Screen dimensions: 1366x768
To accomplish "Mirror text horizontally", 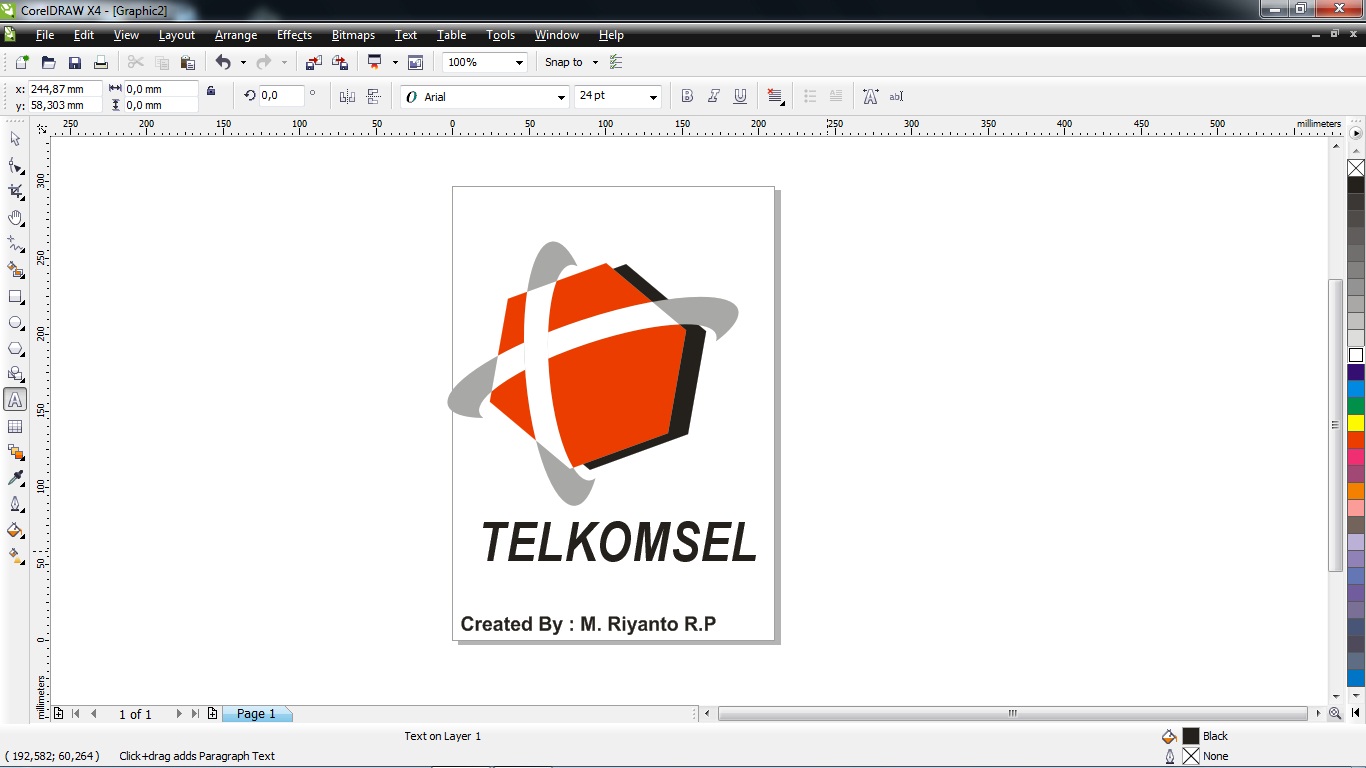I will click(347, 96).
